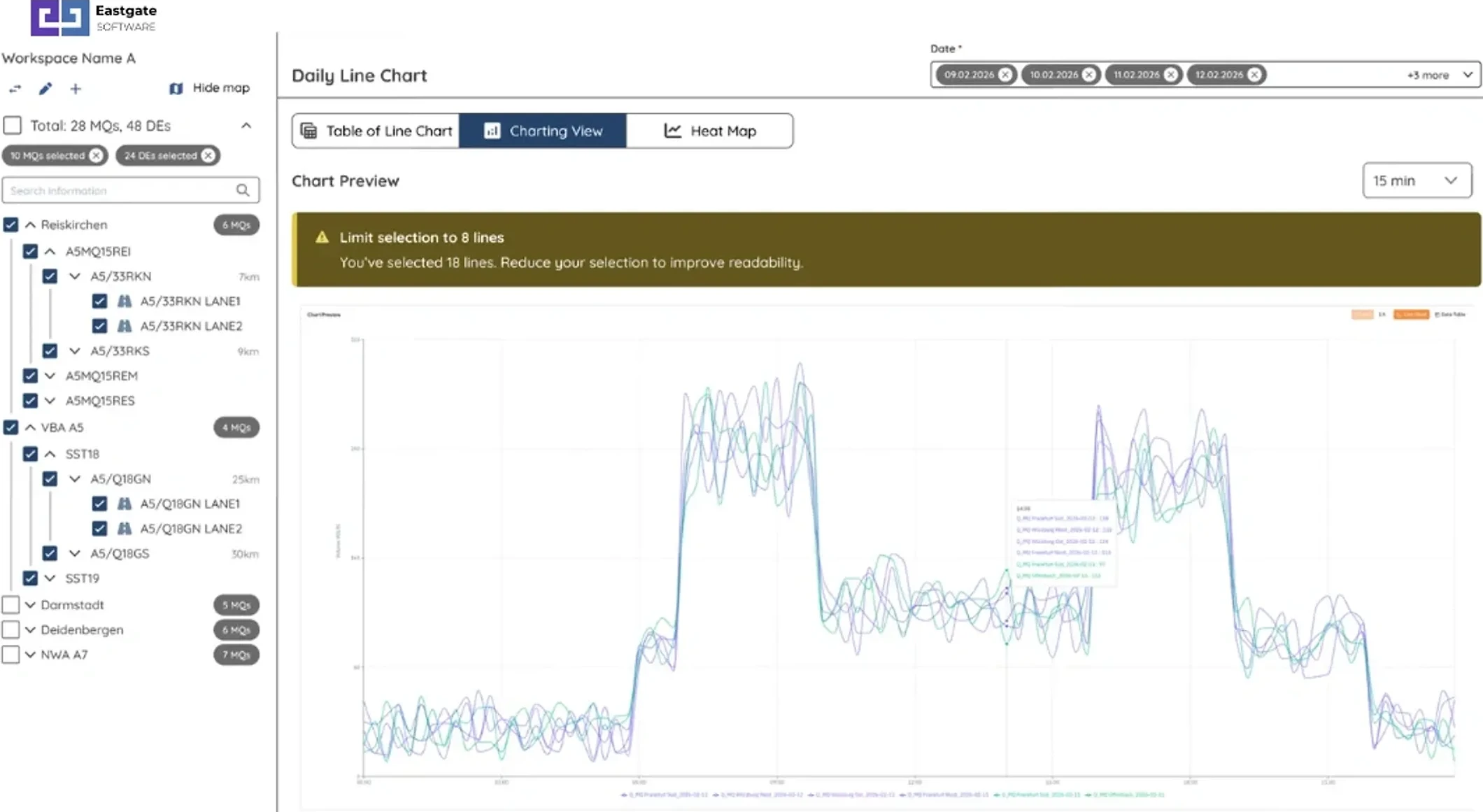Click the plus add workspace icon
The image size is (1483, 812).
pyautogui.click(x=76, y=89)
